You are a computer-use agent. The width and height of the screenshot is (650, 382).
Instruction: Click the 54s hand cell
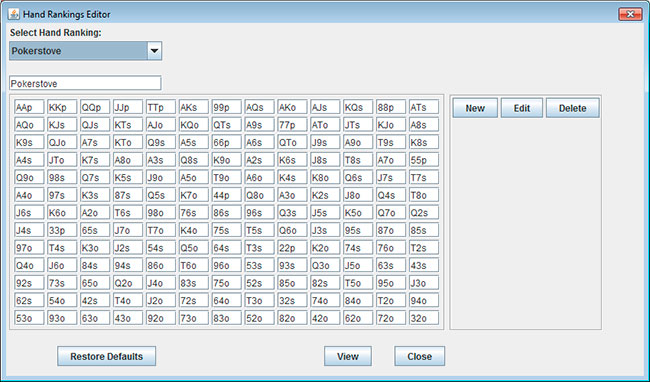160,248
